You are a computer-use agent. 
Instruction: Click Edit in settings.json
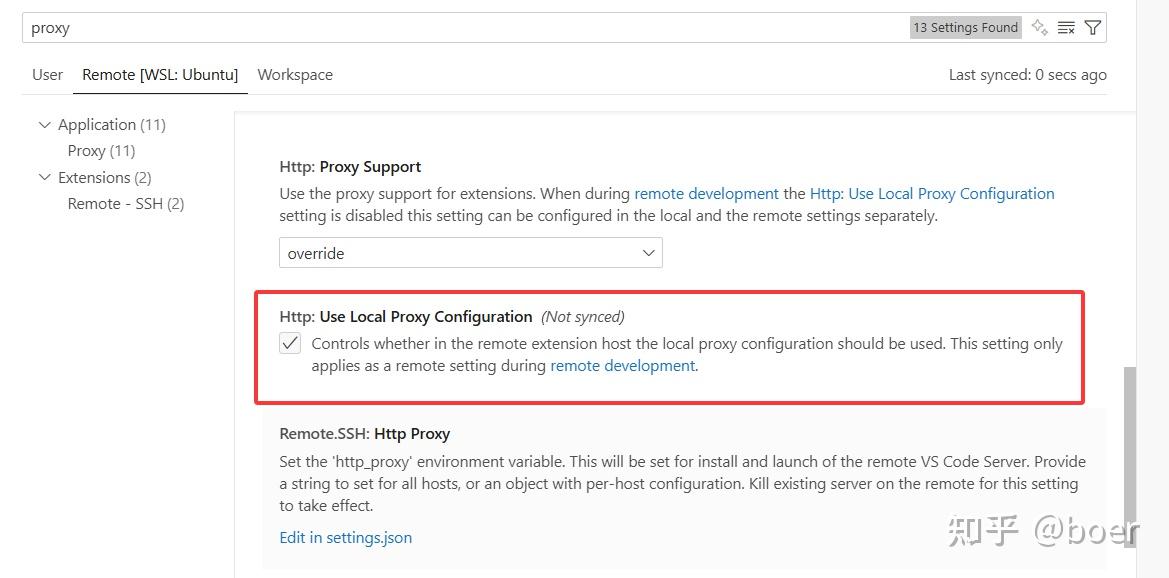pyautogui.click(x=345, y=537)
